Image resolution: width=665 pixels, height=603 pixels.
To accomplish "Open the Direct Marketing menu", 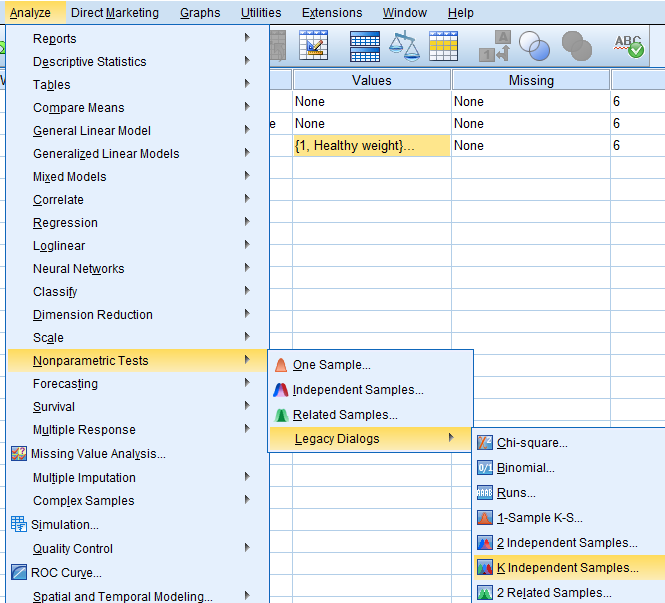I will [x=115, y=13].
